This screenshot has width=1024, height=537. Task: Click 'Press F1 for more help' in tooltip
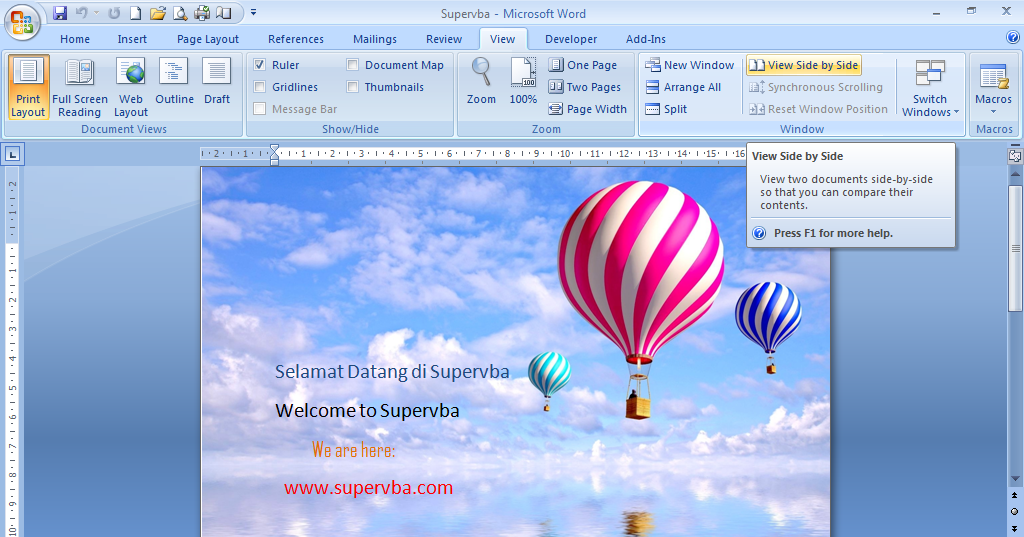pos(833,233)
